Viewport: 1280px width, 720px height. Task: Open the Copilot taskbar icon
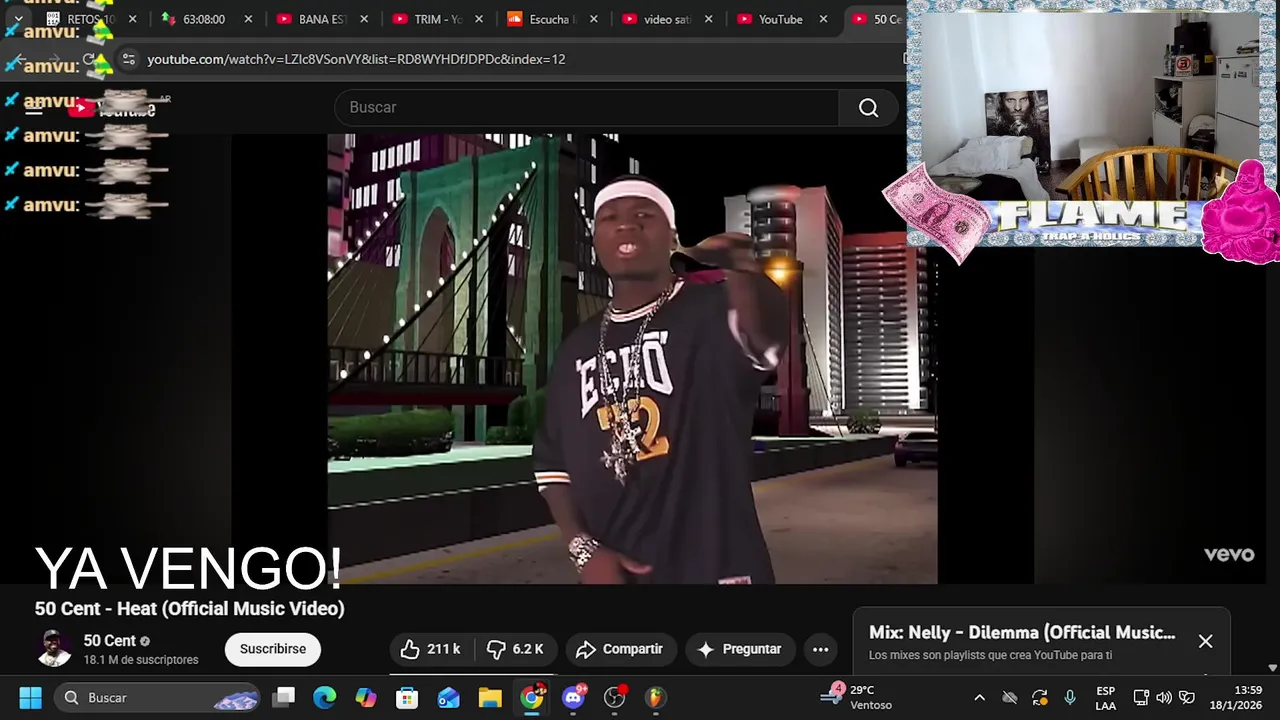click(366, 697)
